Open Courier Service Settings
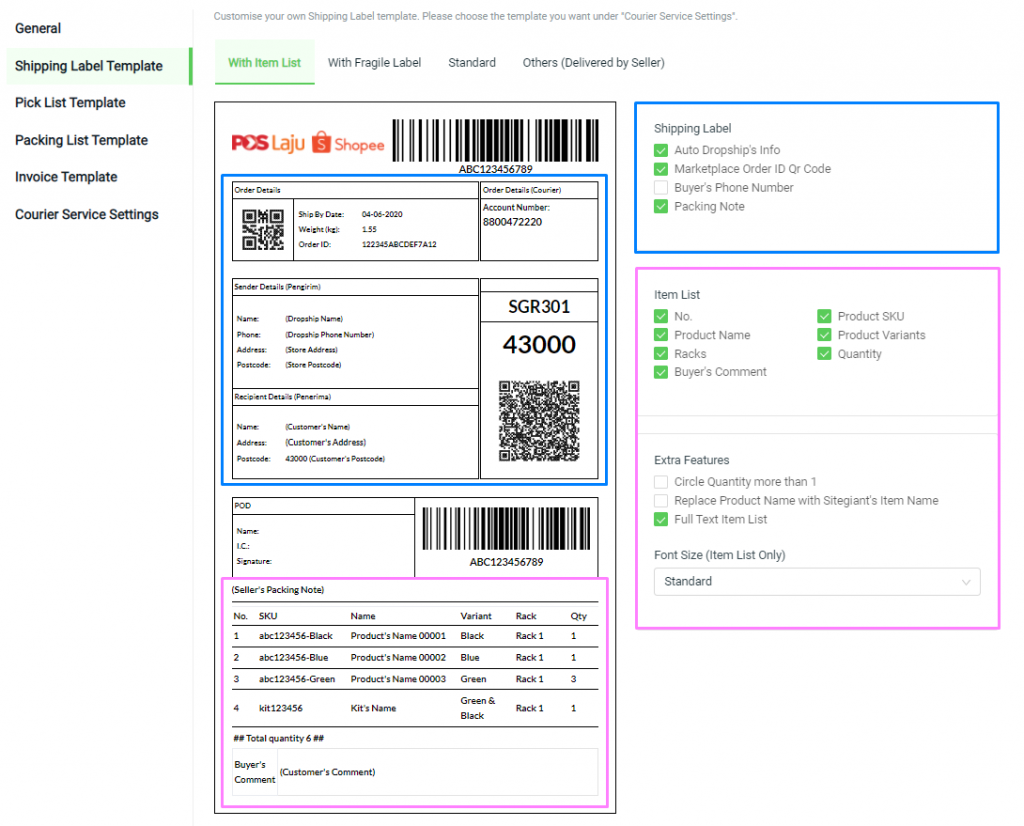 click(87, 214)
